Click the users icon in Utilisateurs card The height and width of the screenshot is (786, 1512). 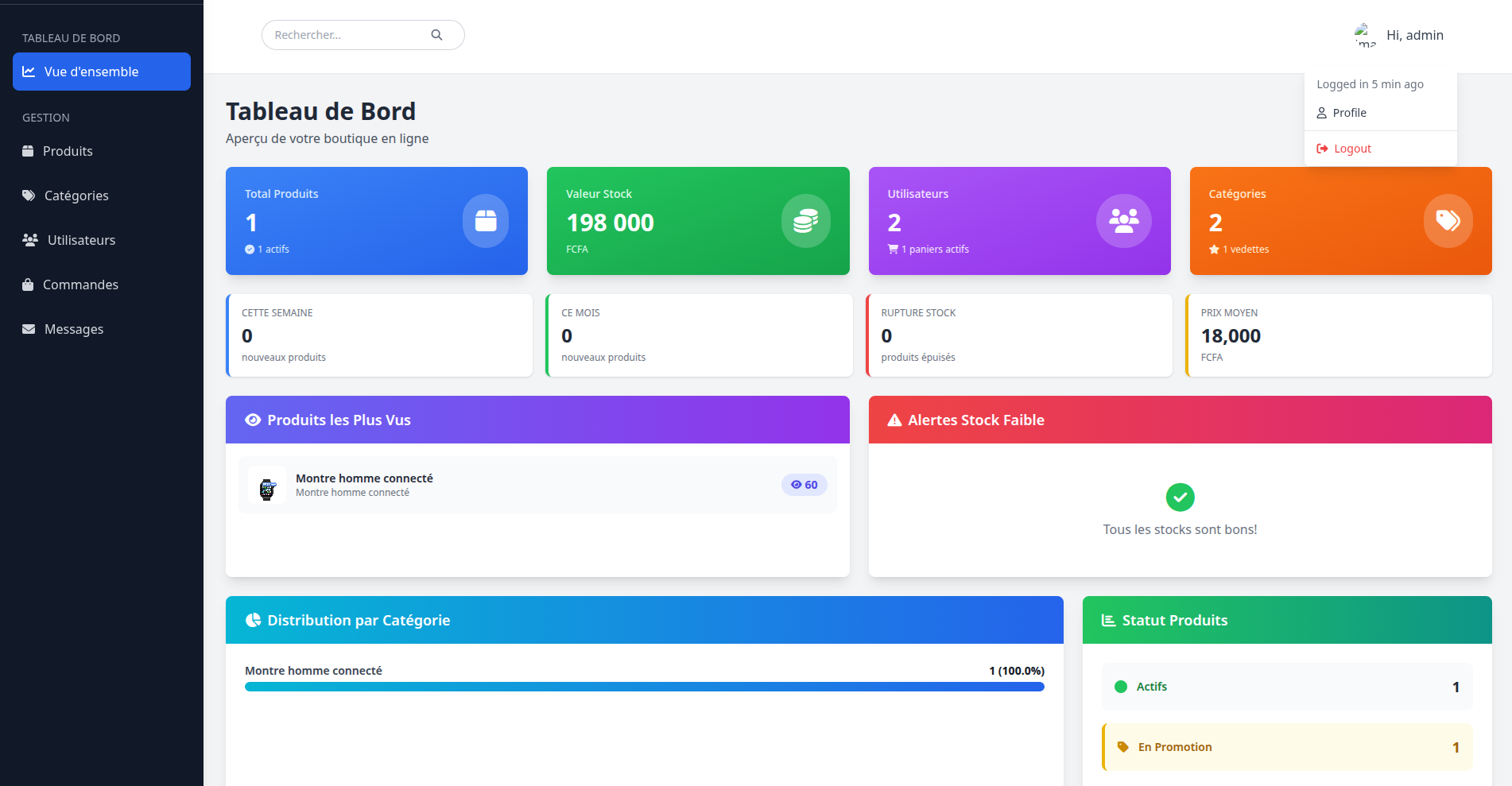coord(1123,221)
